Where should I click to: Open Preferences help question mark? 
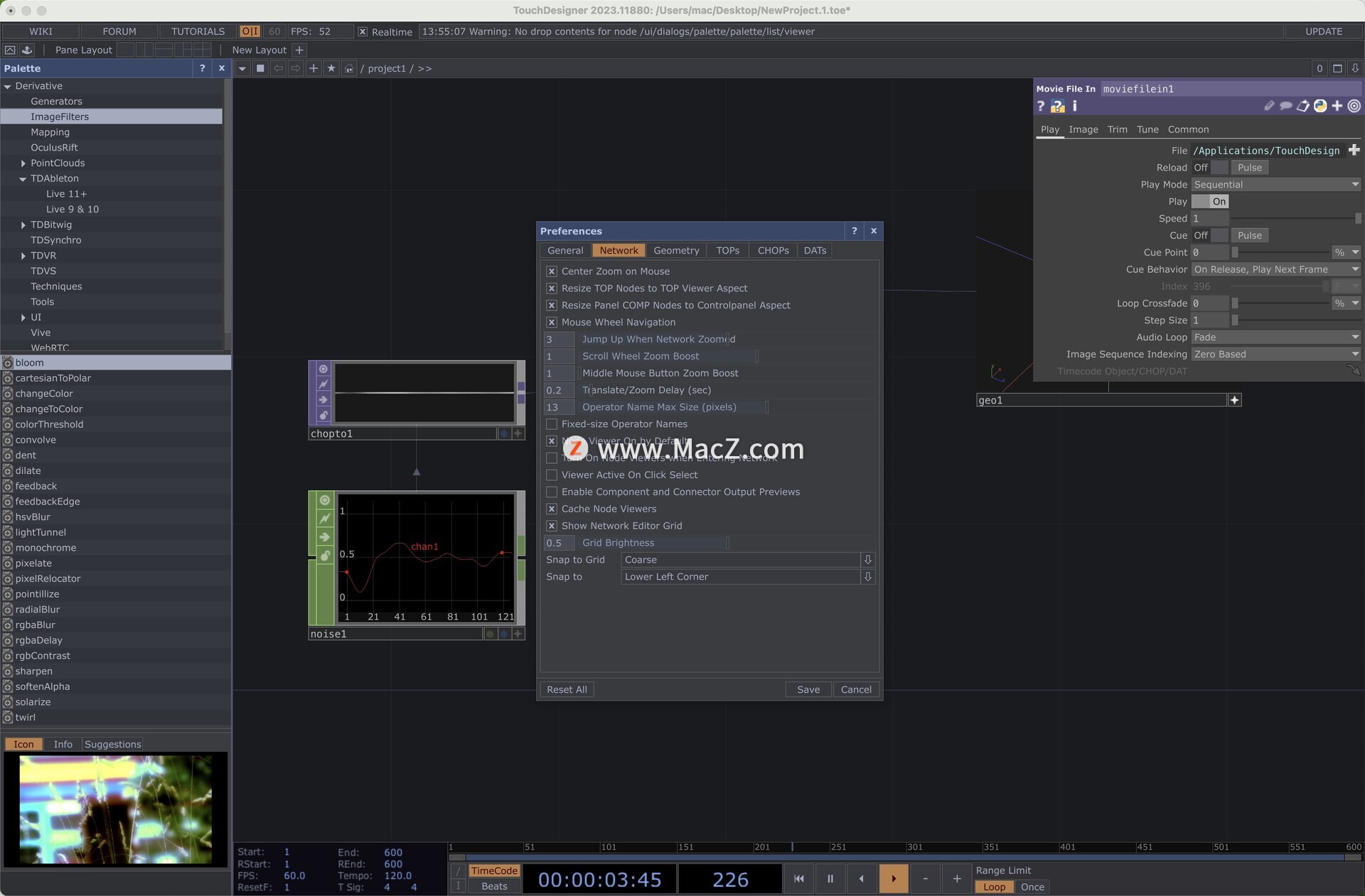point(854,231)
